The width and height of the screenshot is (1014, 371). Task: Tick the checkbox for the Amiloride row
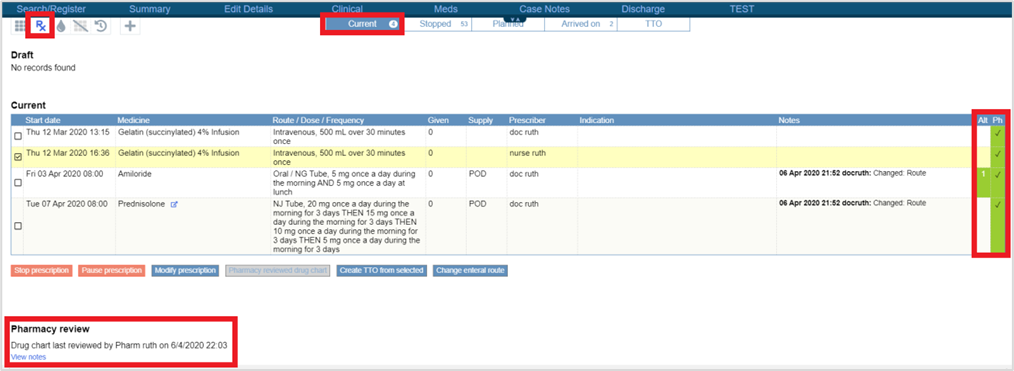pos(17,183)
